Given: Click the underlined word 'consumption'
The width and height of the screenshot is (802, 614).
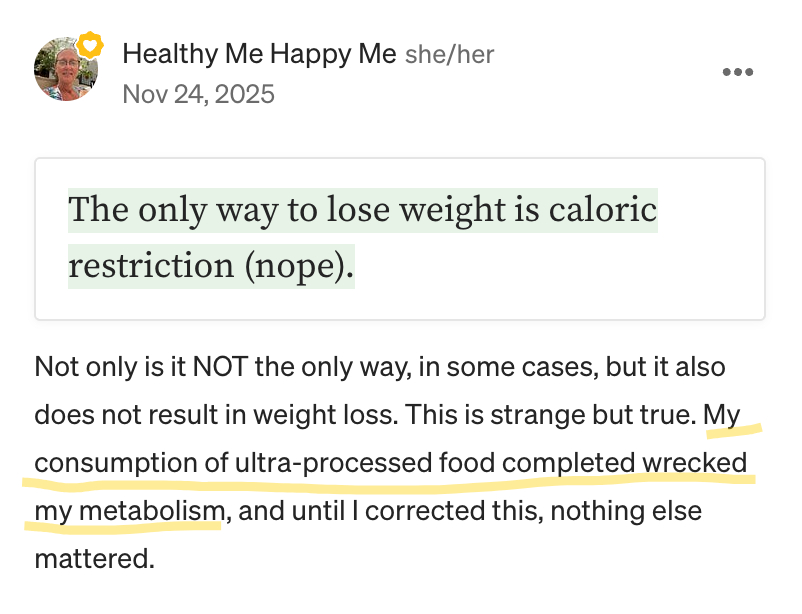Looking at the screenshot, I should [116, 463].
